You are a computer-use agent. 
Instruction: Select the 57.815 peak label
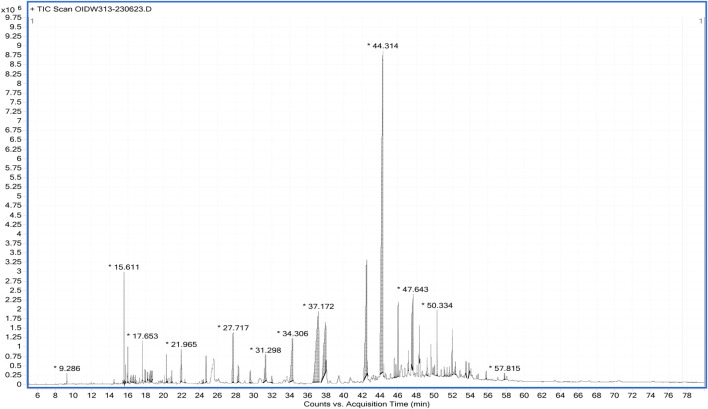(506, 368)
